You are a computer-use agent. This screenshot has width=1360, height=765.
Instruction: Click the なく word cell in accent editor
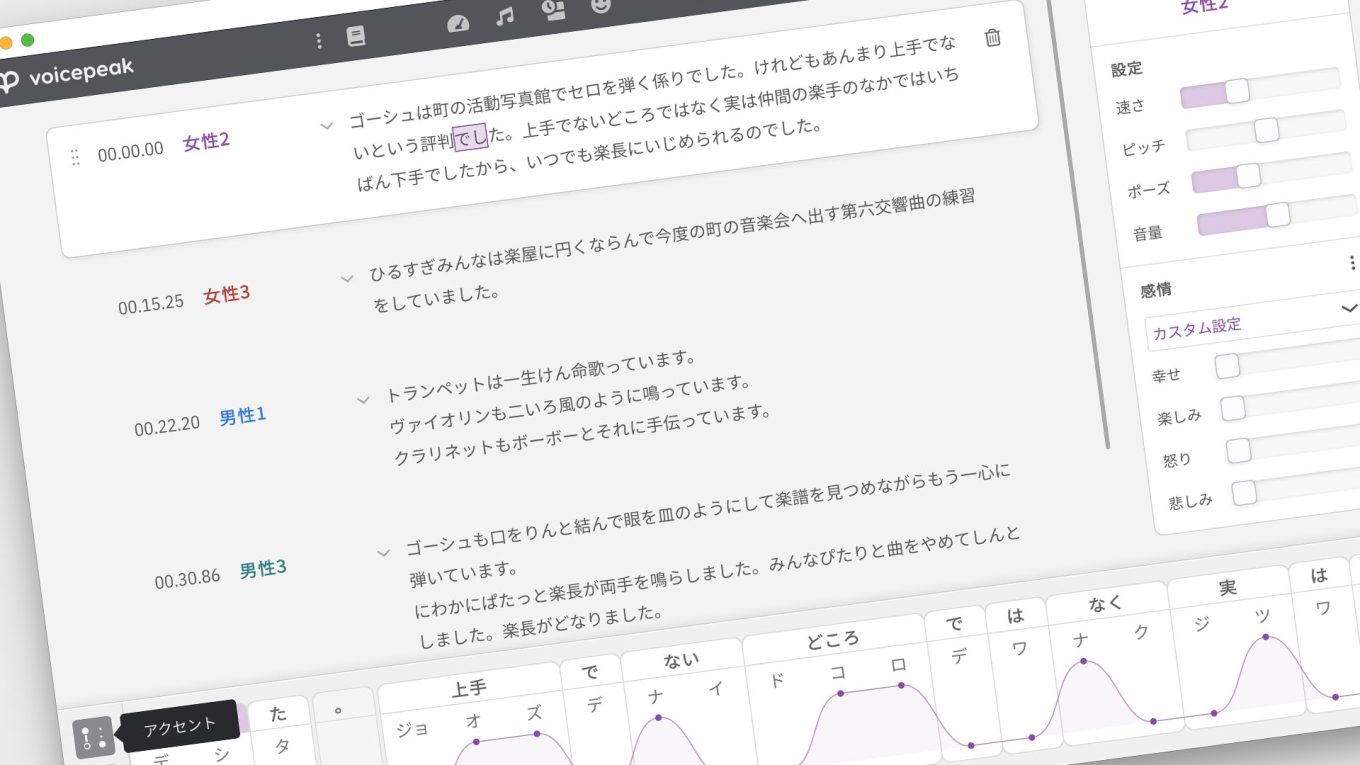tap(1105, 603)
